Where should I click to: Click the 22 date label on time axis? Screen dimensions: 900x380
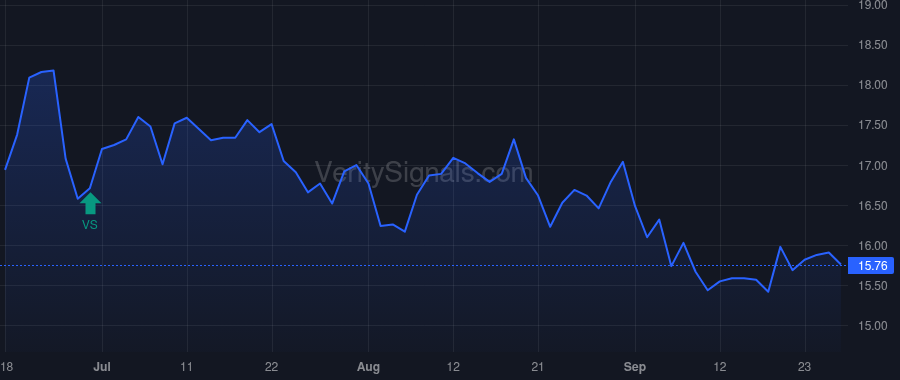click(x=271, y=367)
